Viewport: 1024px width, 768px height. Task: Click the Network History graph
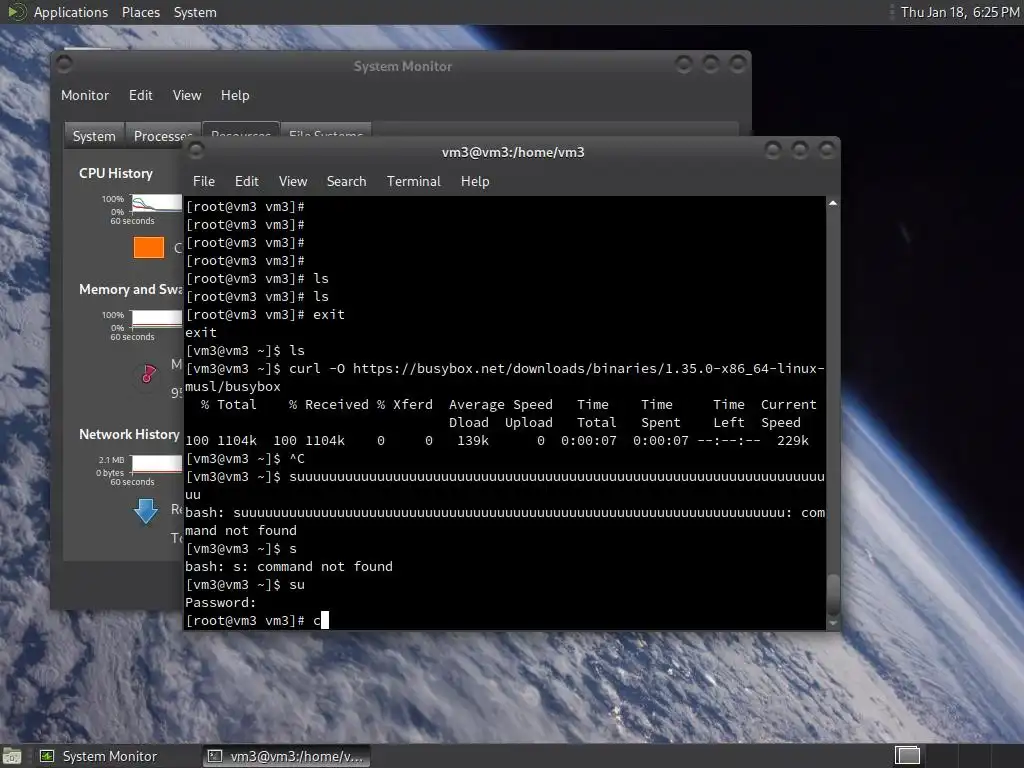pos(156,464)
